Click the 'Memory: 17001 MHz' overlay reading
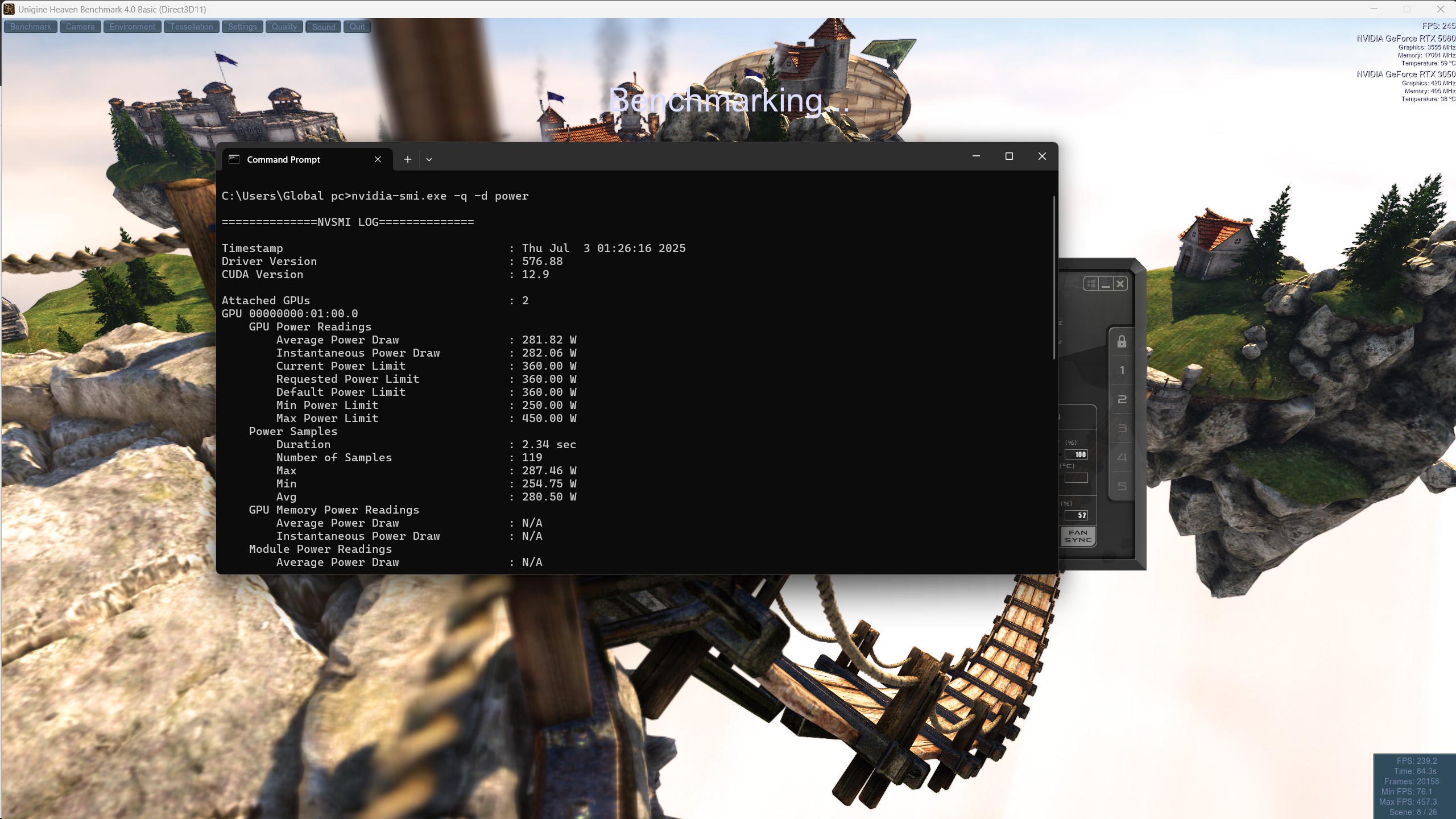The image size is (1456, 819). [x=1426, y=55]
